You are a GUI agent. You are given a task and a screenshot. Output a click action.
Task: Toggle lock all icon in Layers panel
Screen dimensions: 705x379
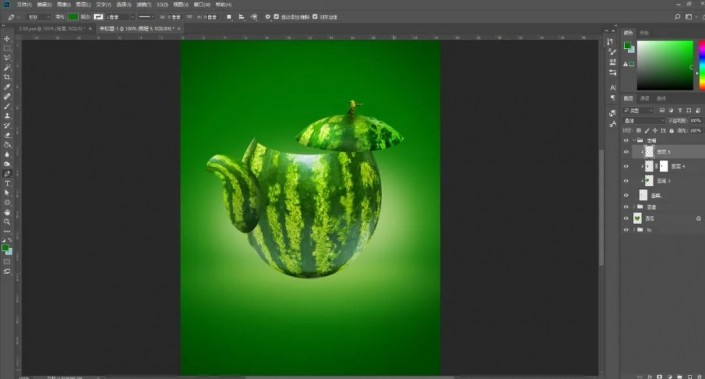(x=672, y=131)
